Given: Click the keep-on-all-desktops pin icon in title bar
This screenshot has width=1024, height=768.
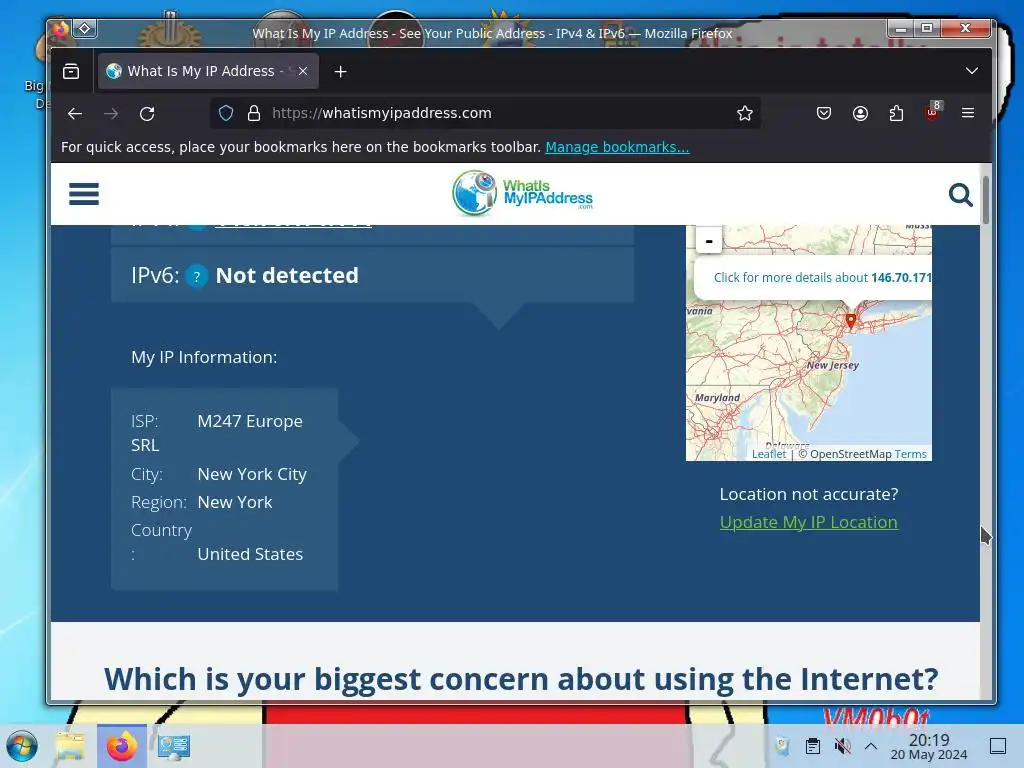Looking at the screenshot, I should tap(85, 29).
